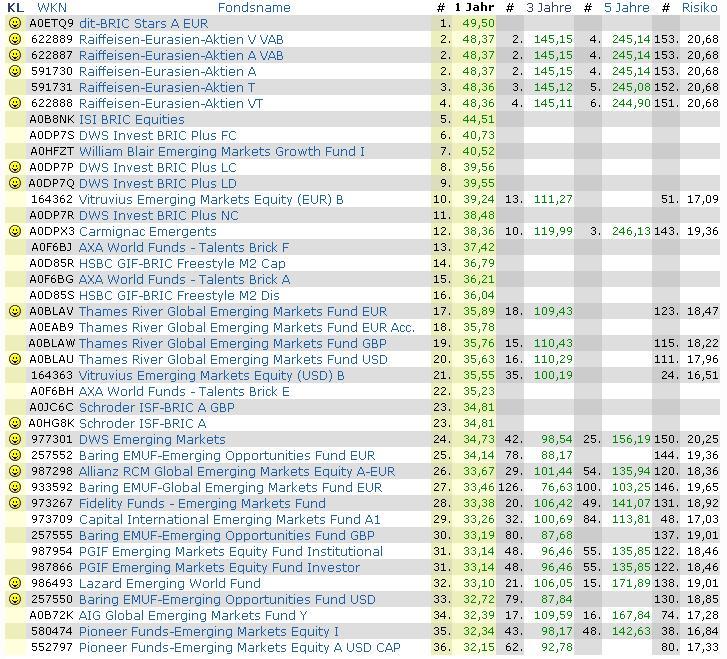Click the smiley icon beside DWS Invest BRIC Plus LD
The width and height of the screenshot is (727, 659).
point(15,183)
